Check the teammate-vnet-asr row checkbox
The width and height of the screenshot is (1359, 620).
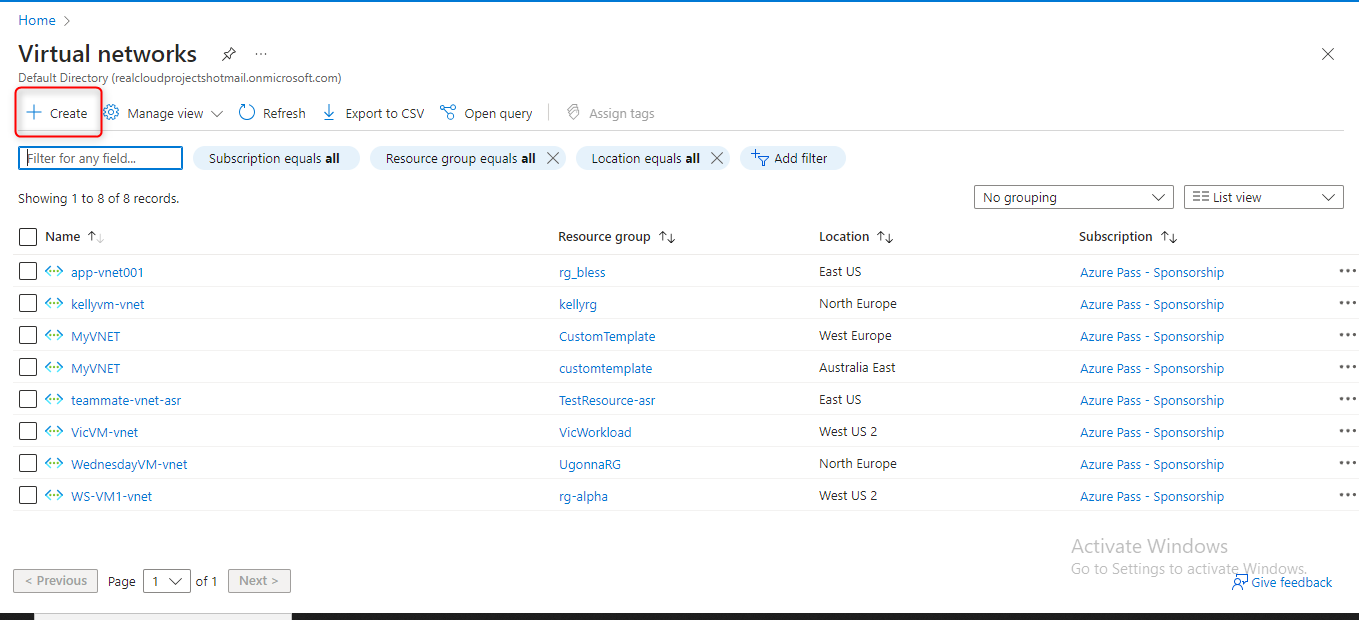pos(28,399)
